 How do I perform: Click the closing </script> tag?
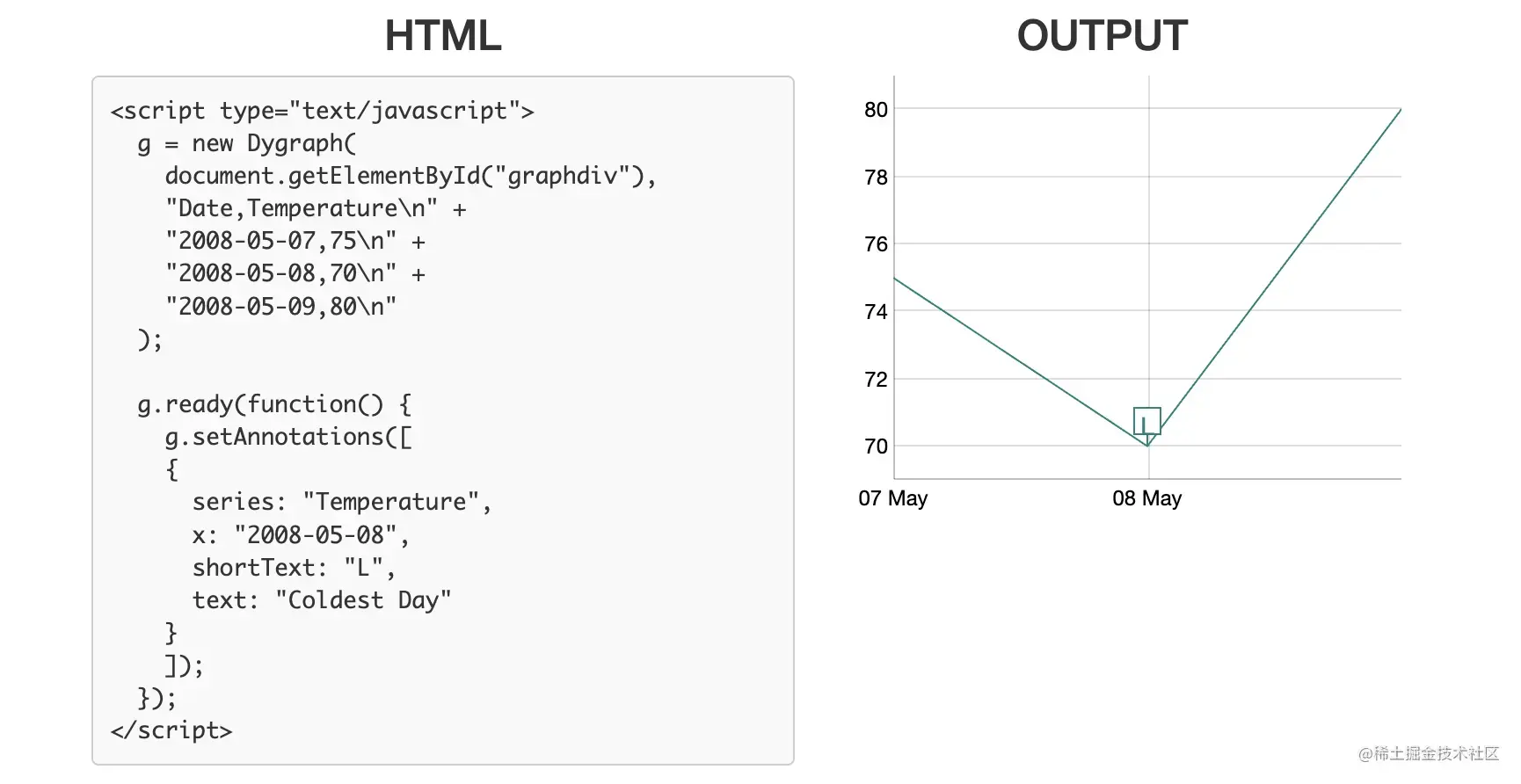coord(171,730)
